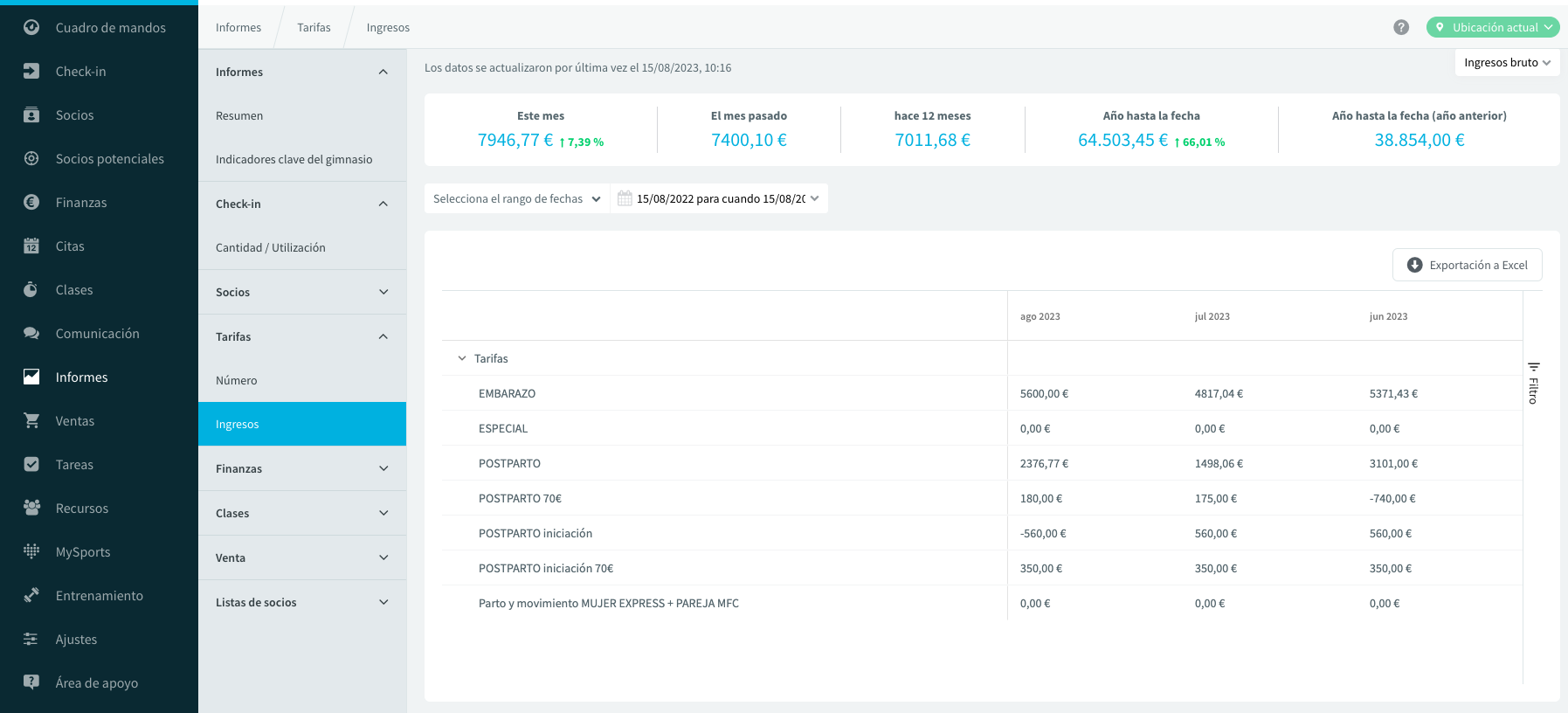
Task: Collapse the Tarifas section chevron in submenu
Action: click(383, 336)
